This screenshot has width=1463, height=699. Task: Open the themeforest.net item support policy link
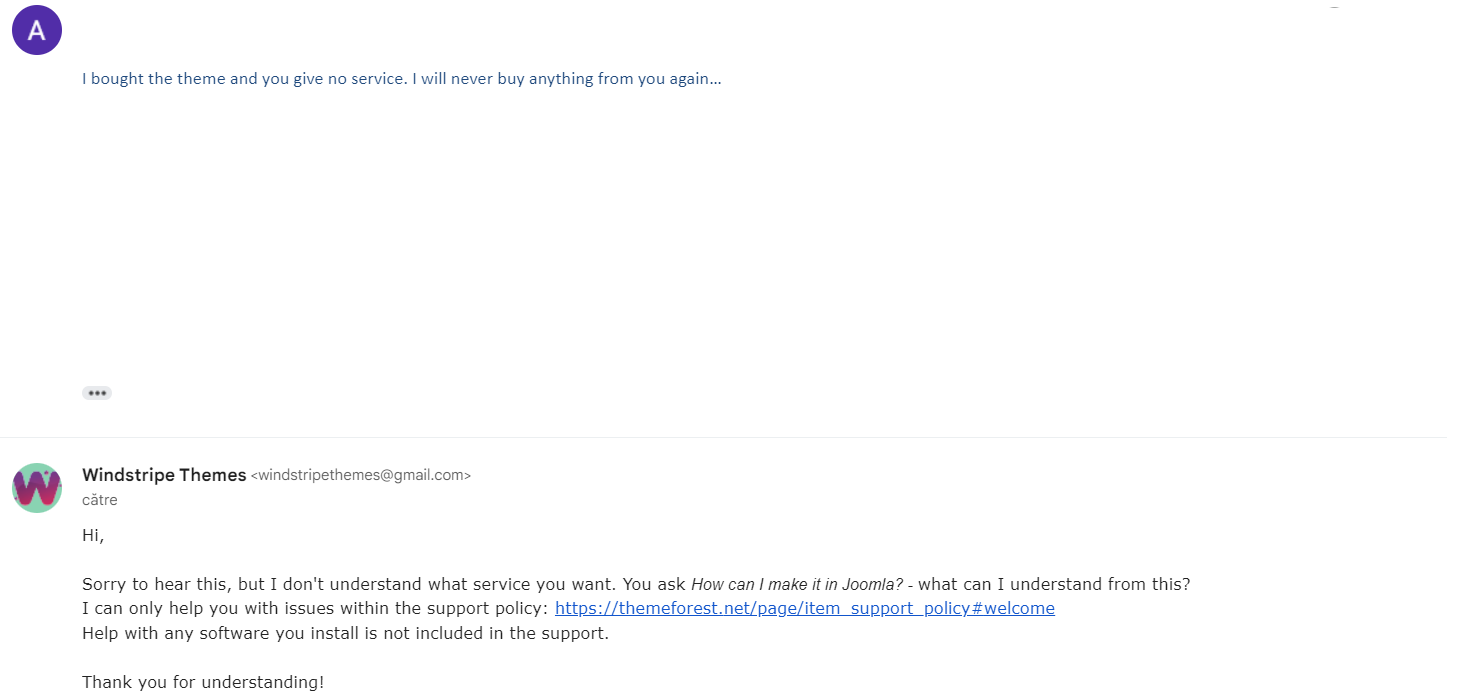tap(805, 608)
